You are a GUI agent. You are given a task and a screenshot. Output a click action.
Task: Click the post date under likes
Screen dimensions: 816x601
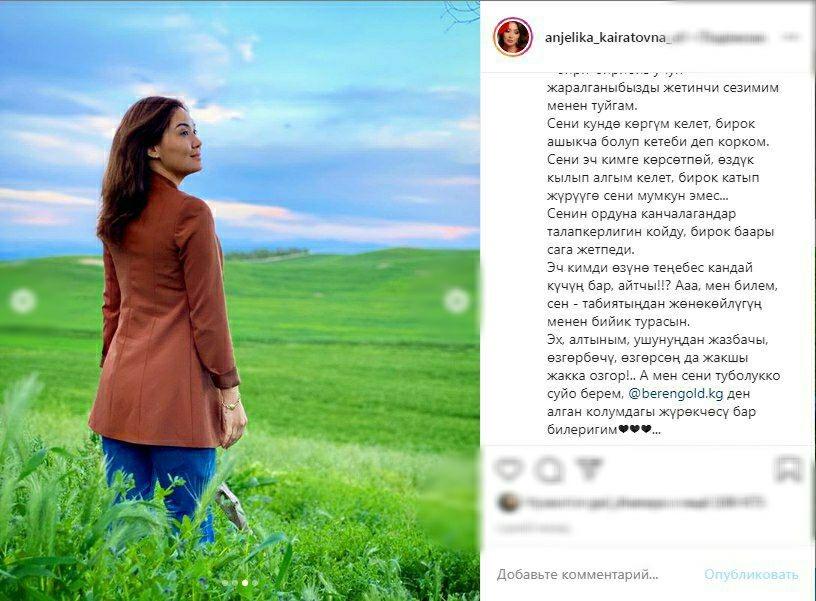pos(532,528)
